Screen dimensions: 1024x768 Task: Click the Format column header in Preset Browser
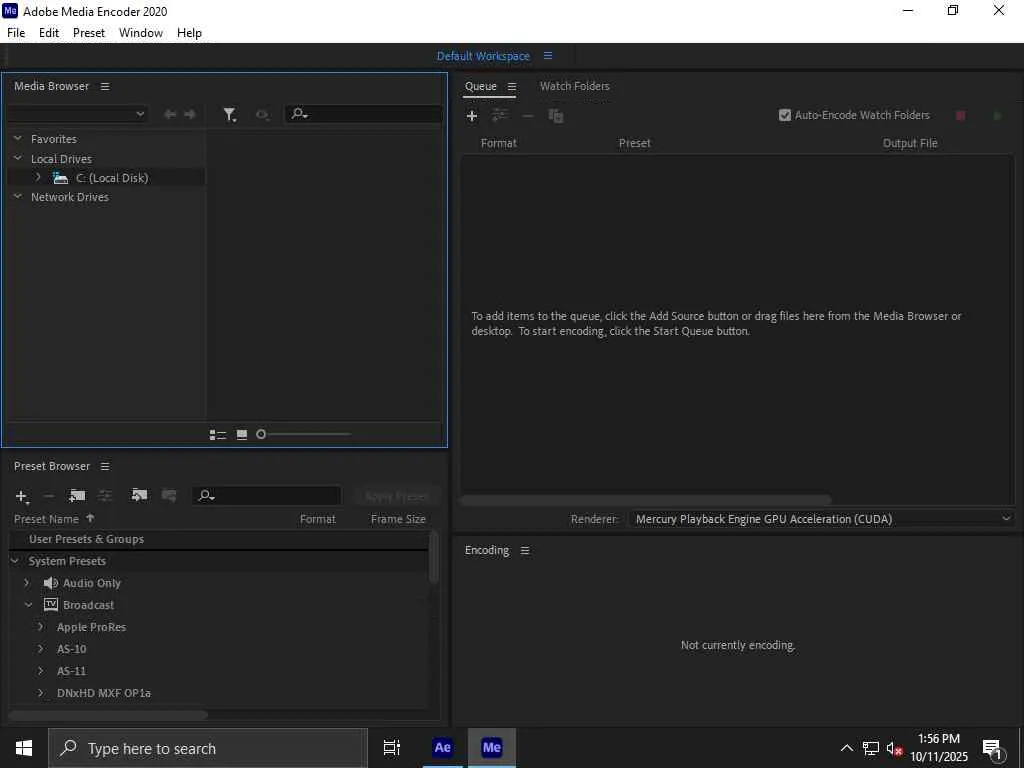317,519
